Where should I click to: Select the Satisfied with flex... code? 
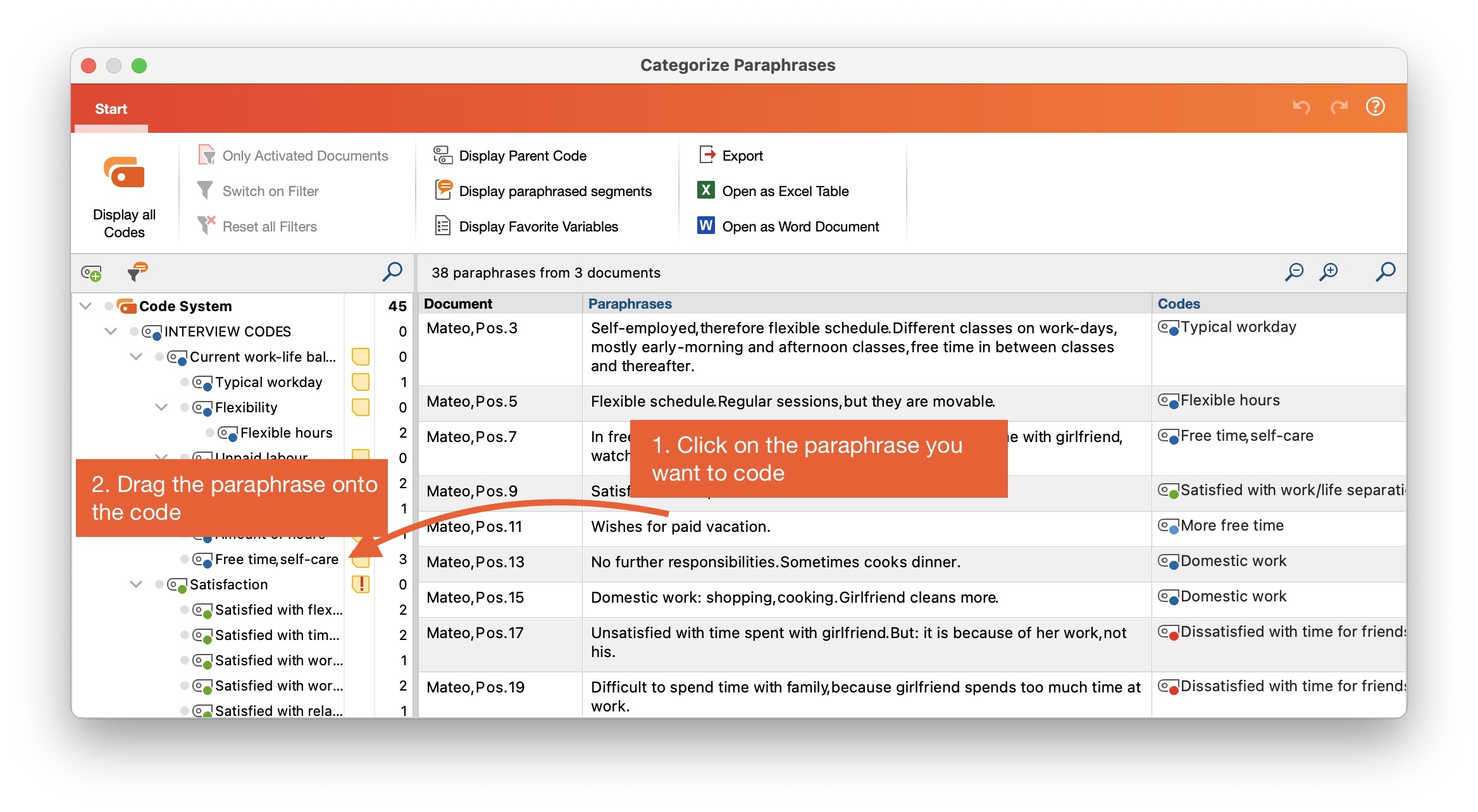pos(279,610)
